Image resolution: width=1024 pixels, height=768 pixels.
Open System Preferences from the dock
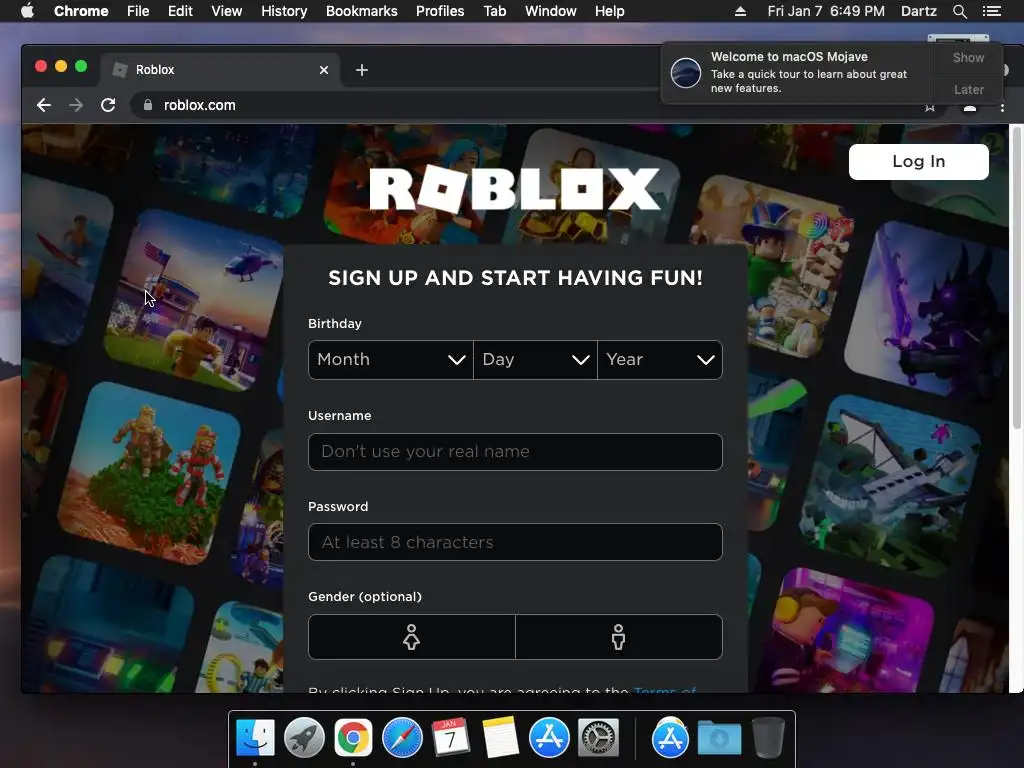pyautogui.click(x=598, y=738)
